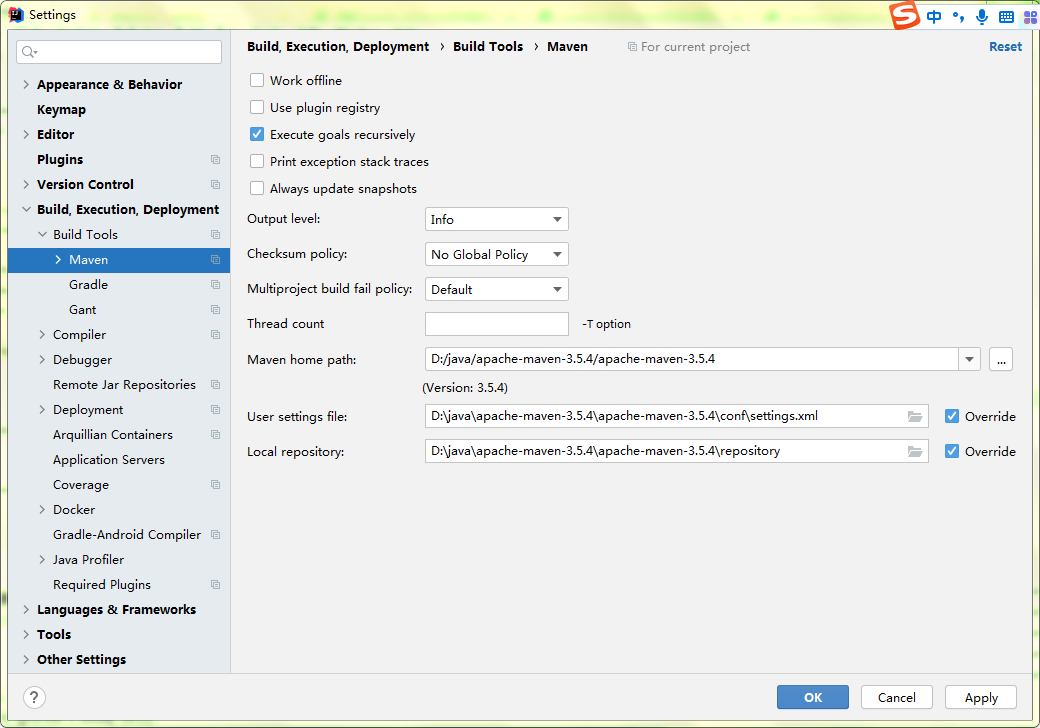Image resolution: width=1040 pixels, height=728 pixels.
Task: Click in the settings search field
Action: 119,52
